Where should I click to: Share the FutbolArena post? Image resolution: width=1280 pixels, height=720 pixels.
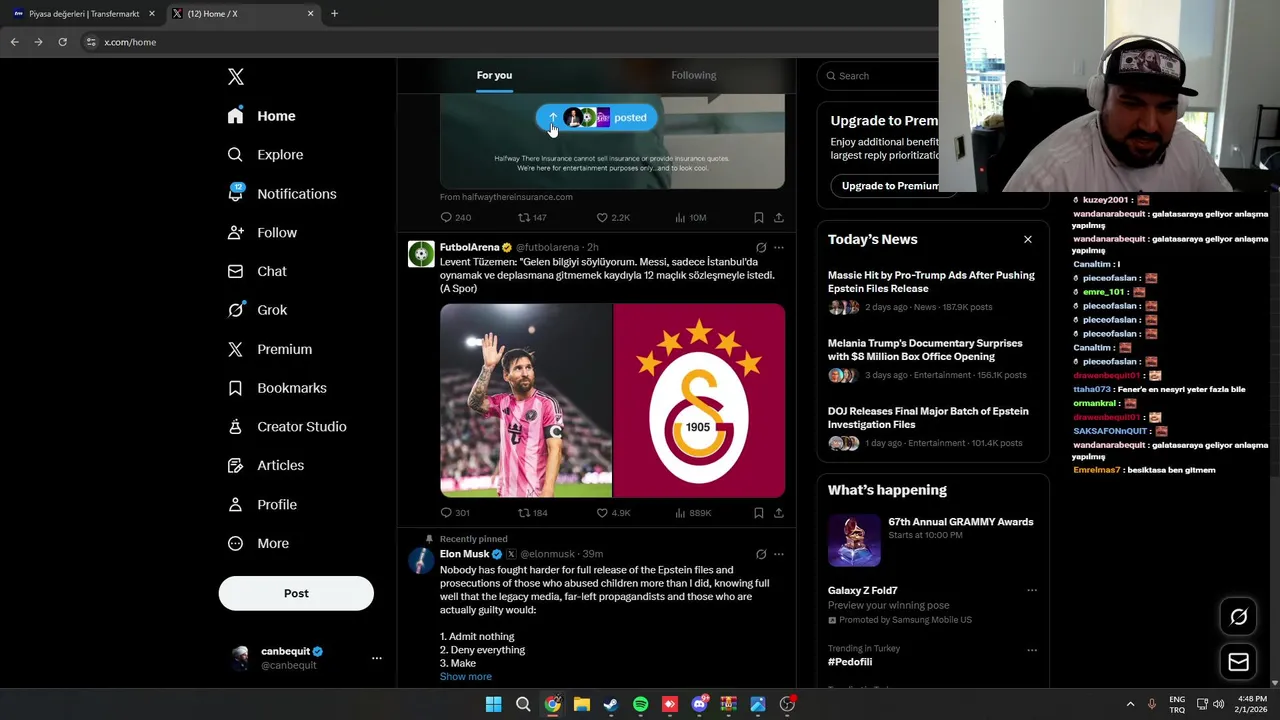click(779, 513)
